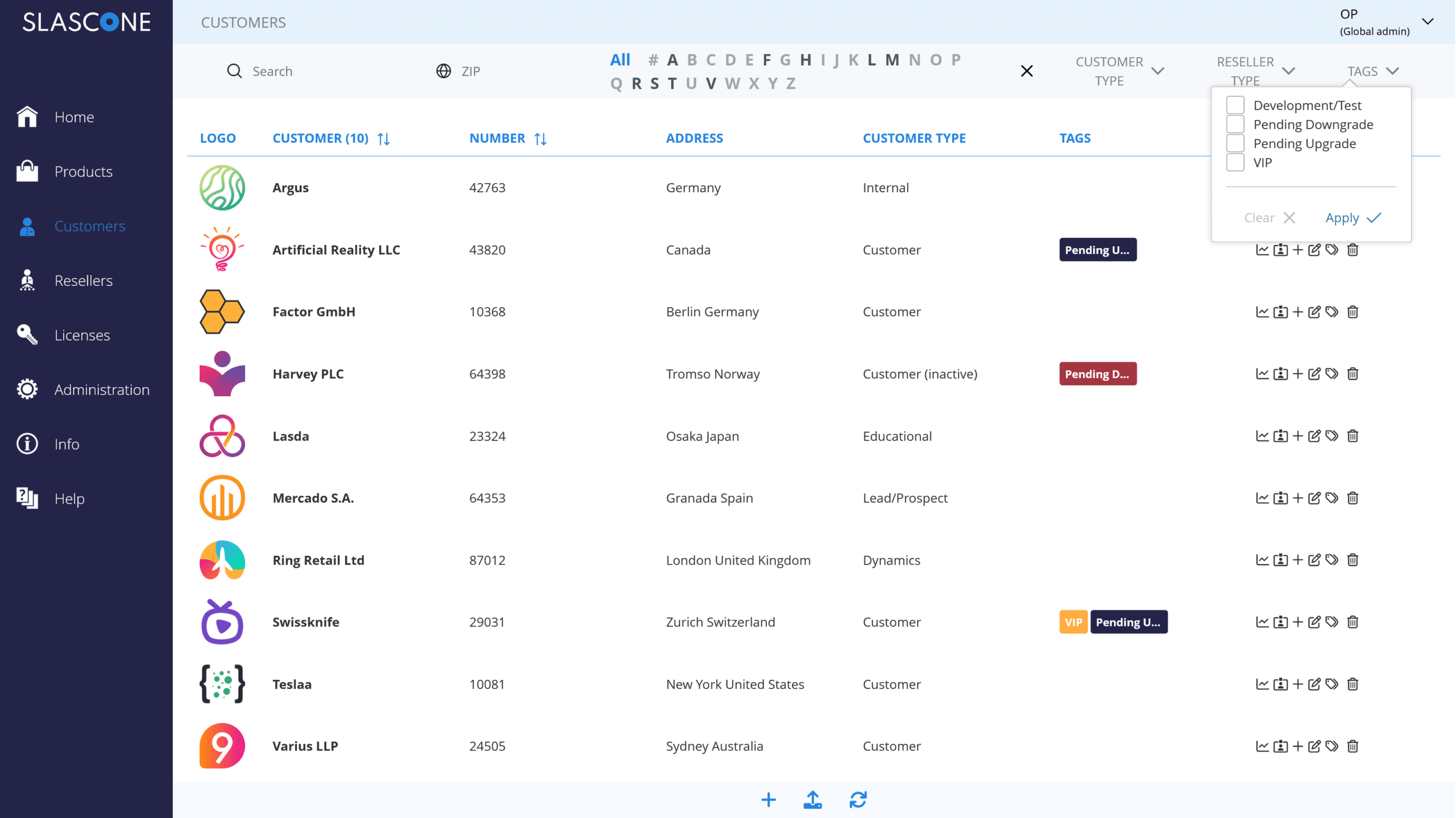Navigate to the Licenses section

[x=82, y=335]
